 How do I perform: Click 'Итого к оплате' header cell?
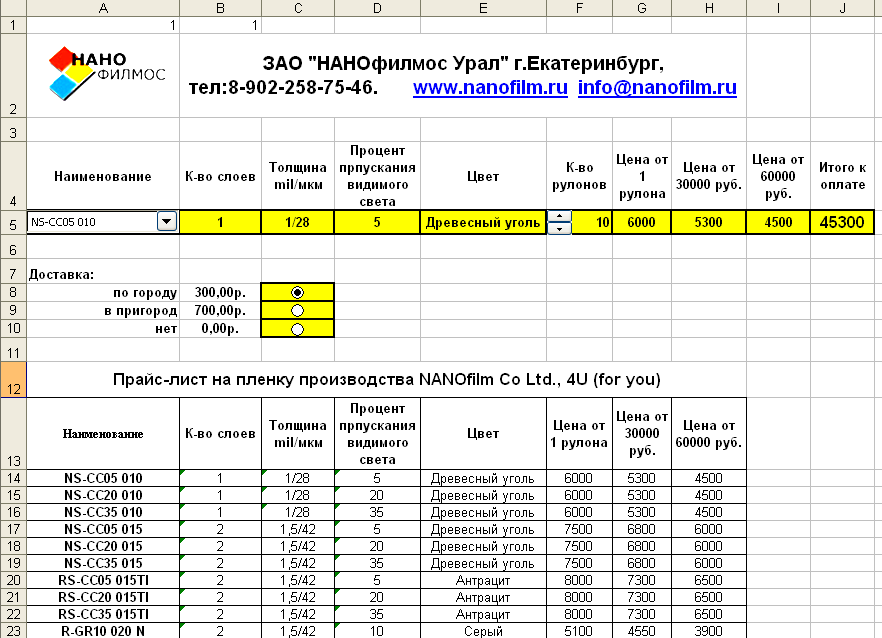pos(842,176)
